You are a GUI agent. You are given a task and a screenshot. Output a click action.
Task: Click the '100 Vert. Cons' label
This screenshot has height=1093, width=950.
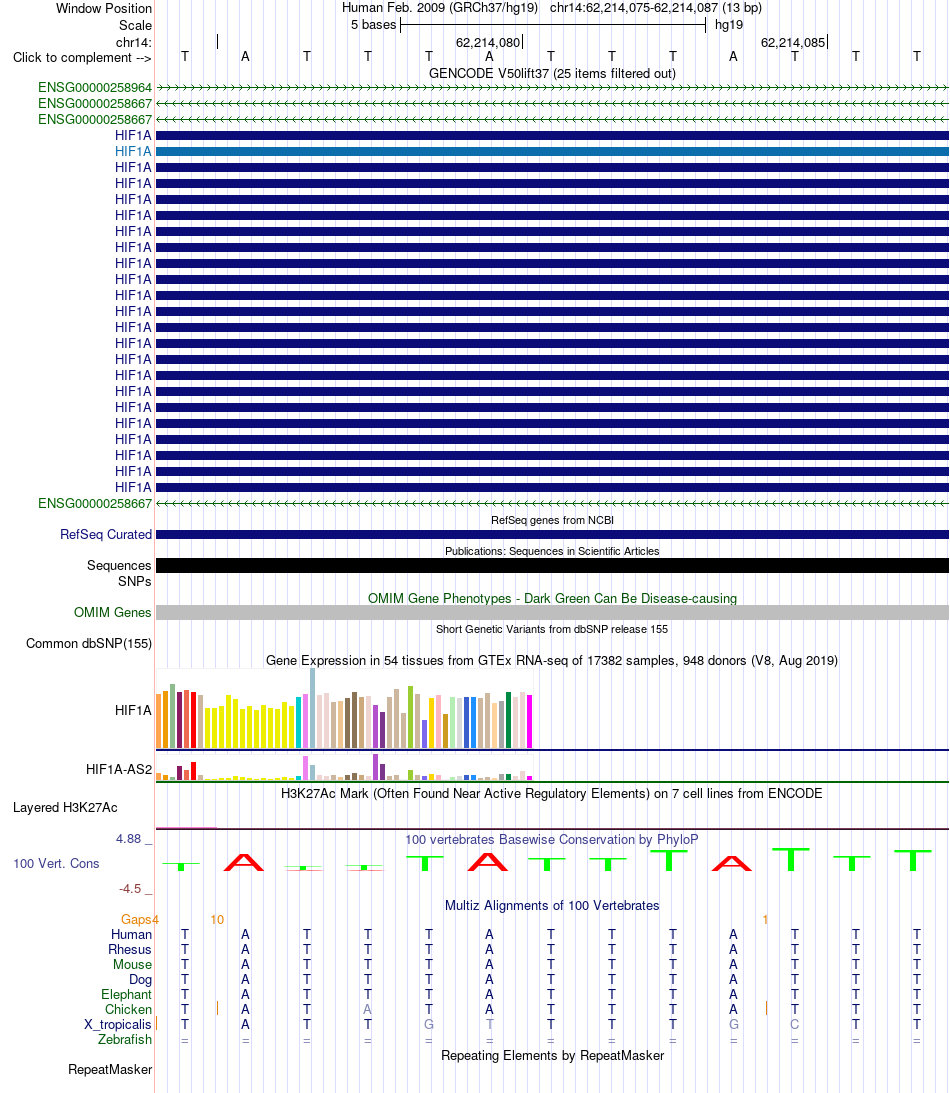point(56,863)
